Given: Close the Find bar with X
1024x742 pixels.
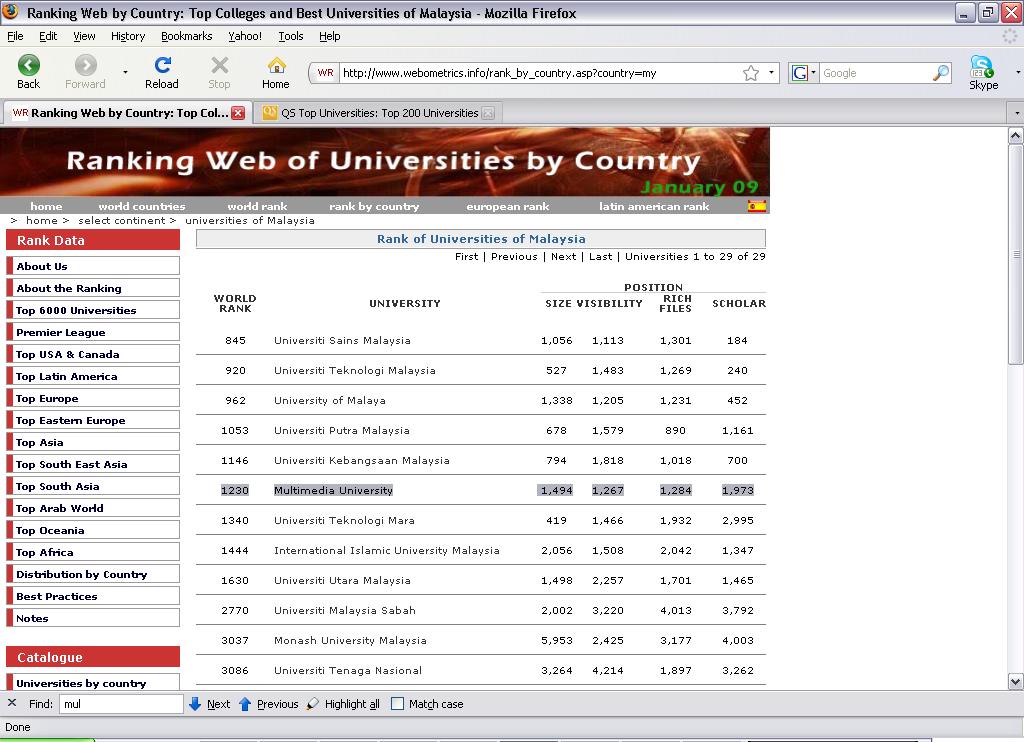Looking at the screenshot, I should coord(12,703).
